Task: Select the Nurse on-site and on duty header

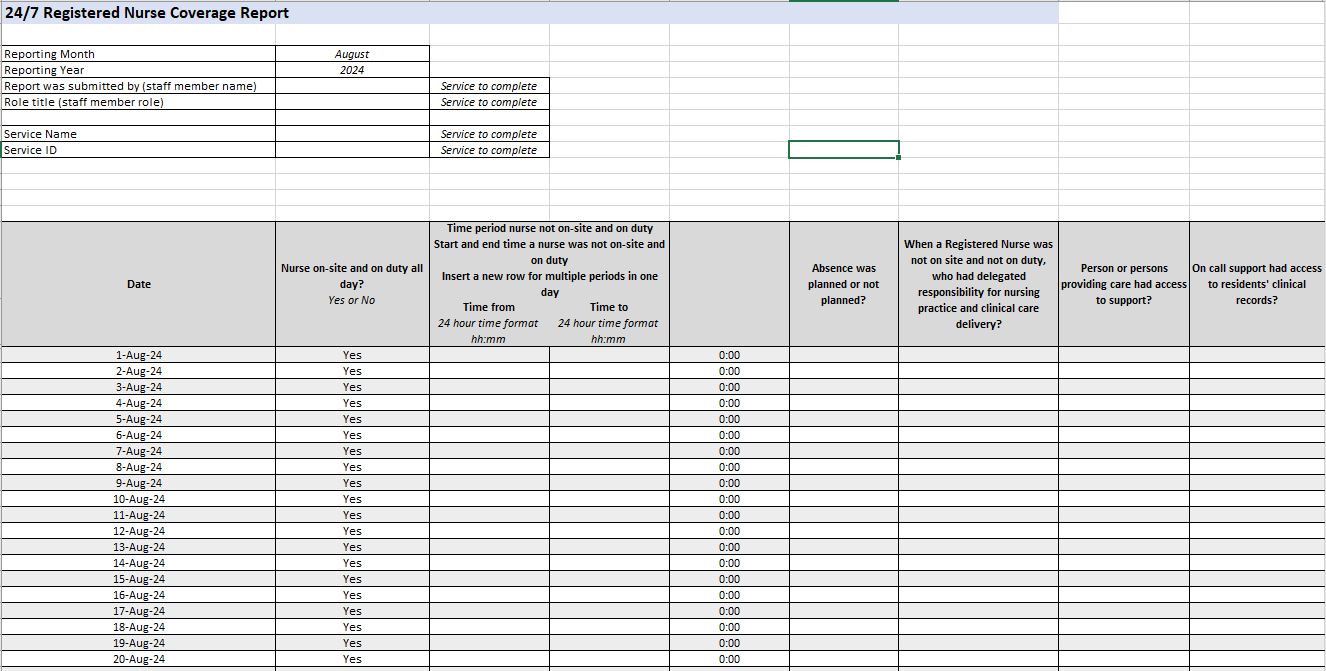Action: (352, 284)
